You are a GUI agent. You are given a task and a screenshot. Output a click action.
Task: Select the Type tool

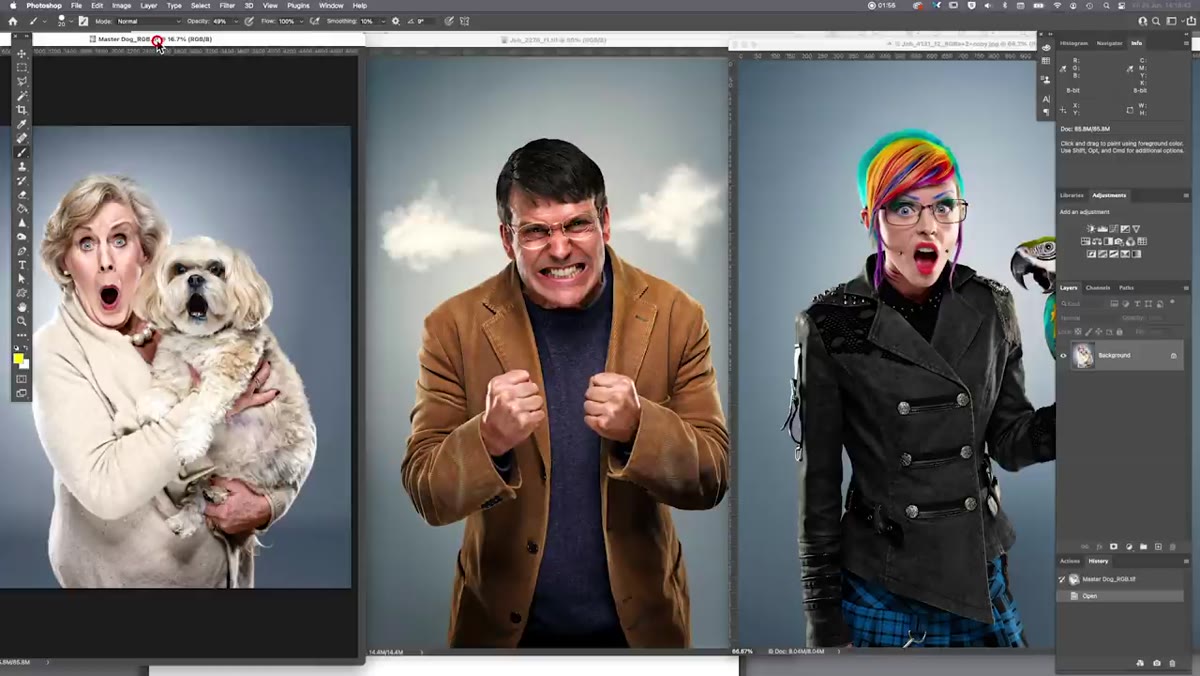(22, 265)
